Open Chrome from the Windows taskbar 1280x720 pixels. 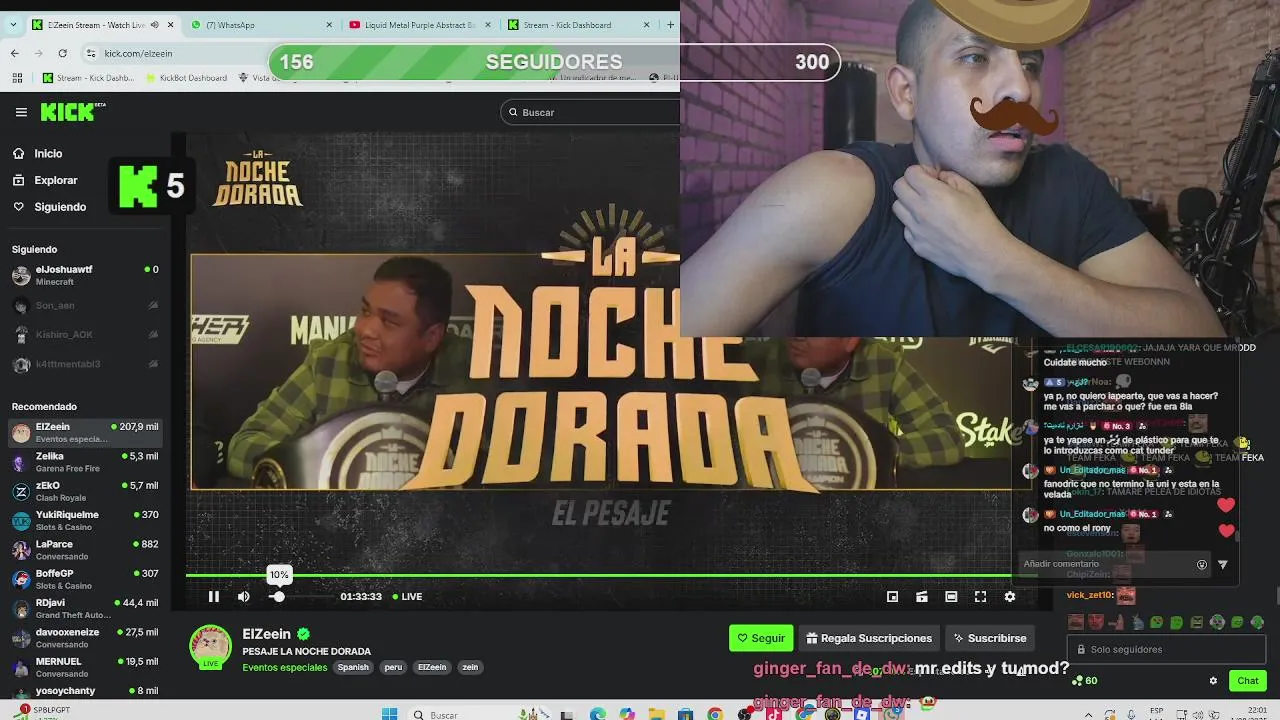click(x=715, y=714)
